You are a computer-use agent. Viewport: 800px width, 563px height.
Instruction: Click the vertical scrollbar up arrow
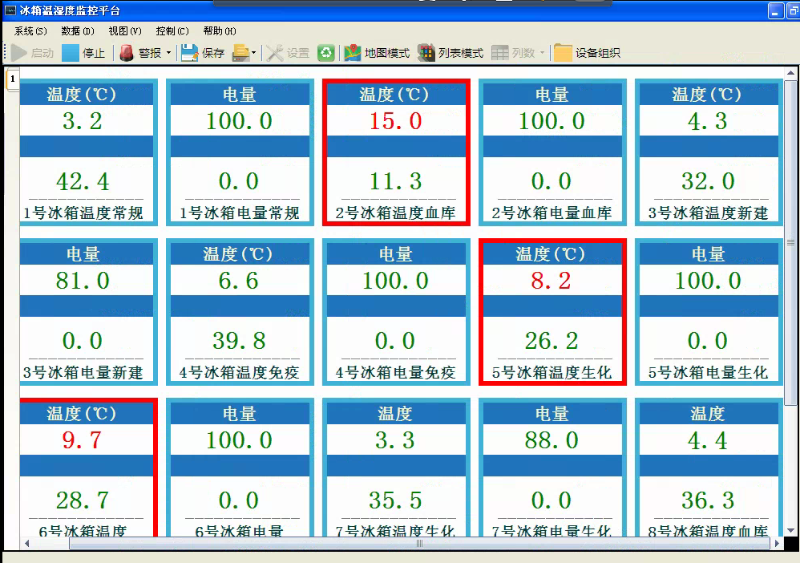(790, 74)
